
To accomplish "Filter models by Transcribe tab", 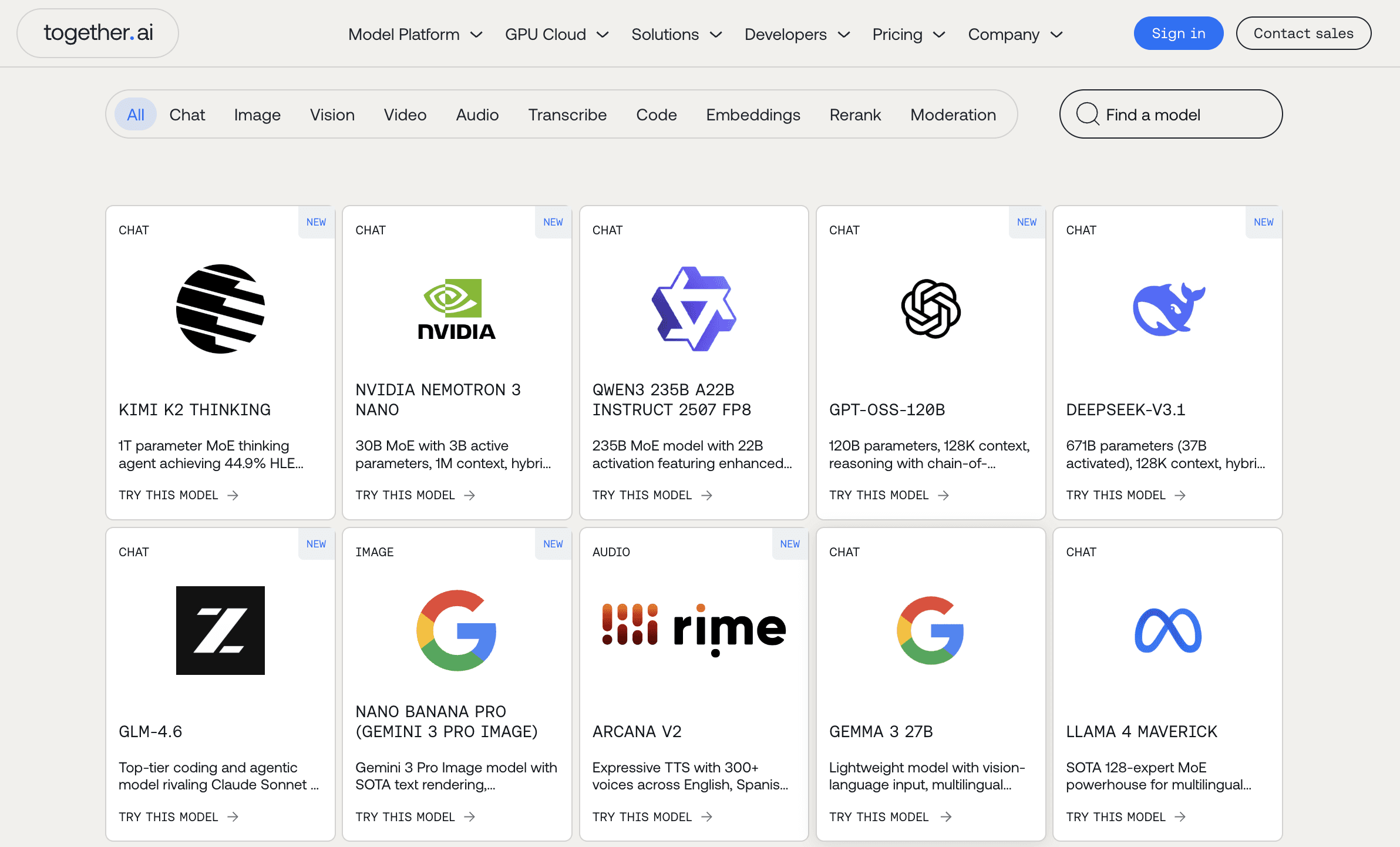I will pos(567,115).
